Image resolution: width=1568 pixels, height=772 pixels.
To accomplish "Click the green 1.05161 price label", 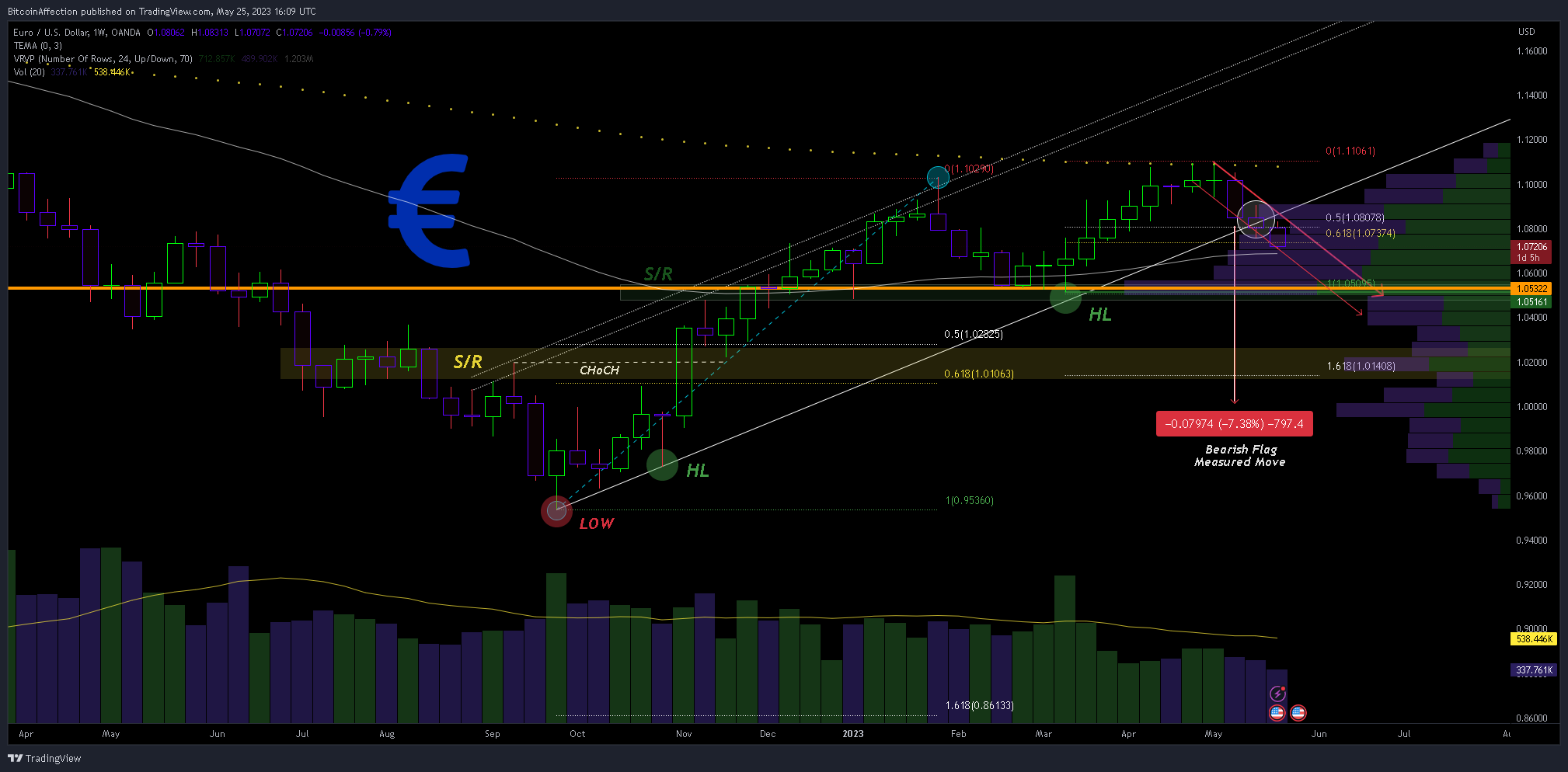I will pos(1532,302).
